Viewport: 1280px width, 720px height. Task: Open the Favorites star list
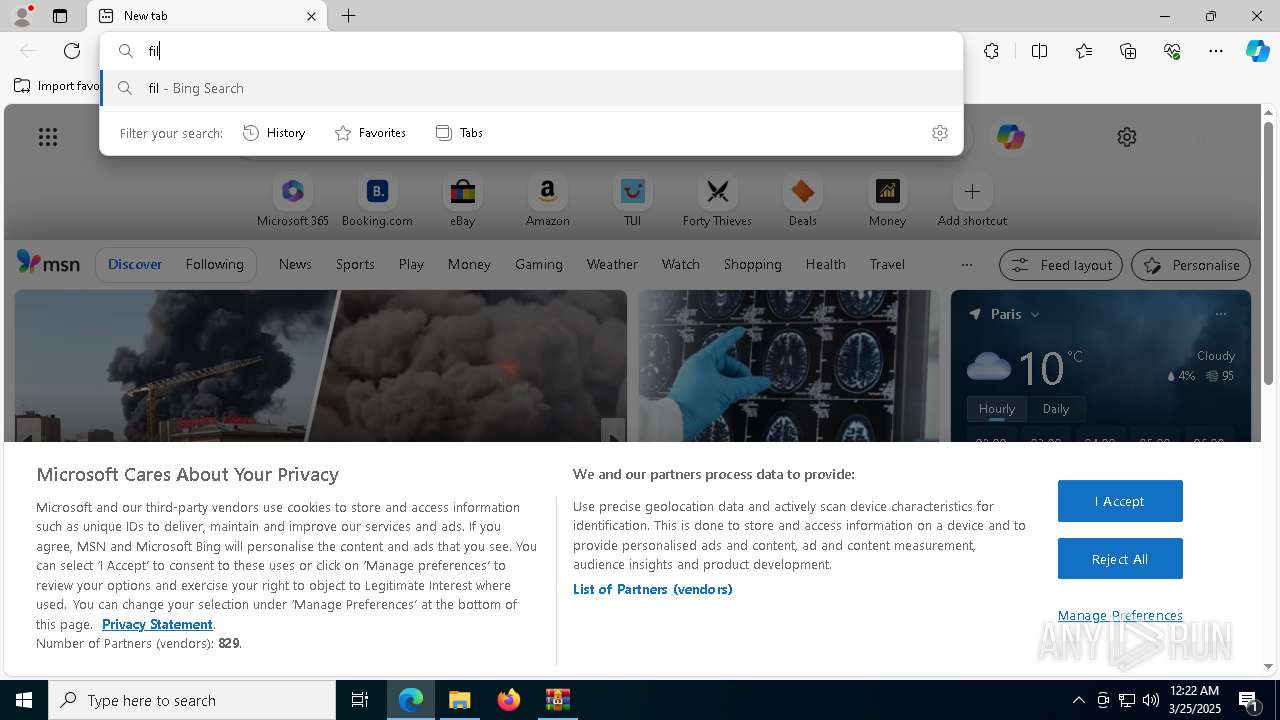point(1084,51)
